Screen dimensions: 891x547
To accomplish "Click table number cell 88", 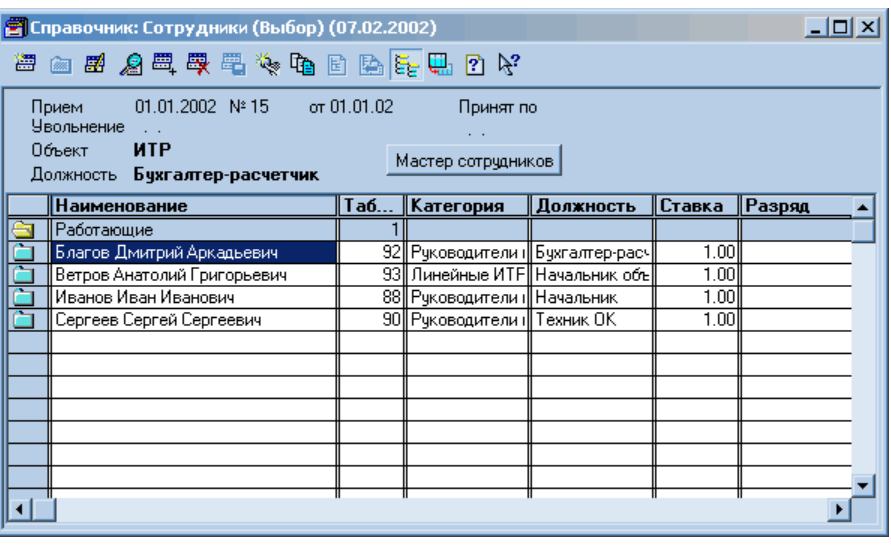I will point(371,297).
